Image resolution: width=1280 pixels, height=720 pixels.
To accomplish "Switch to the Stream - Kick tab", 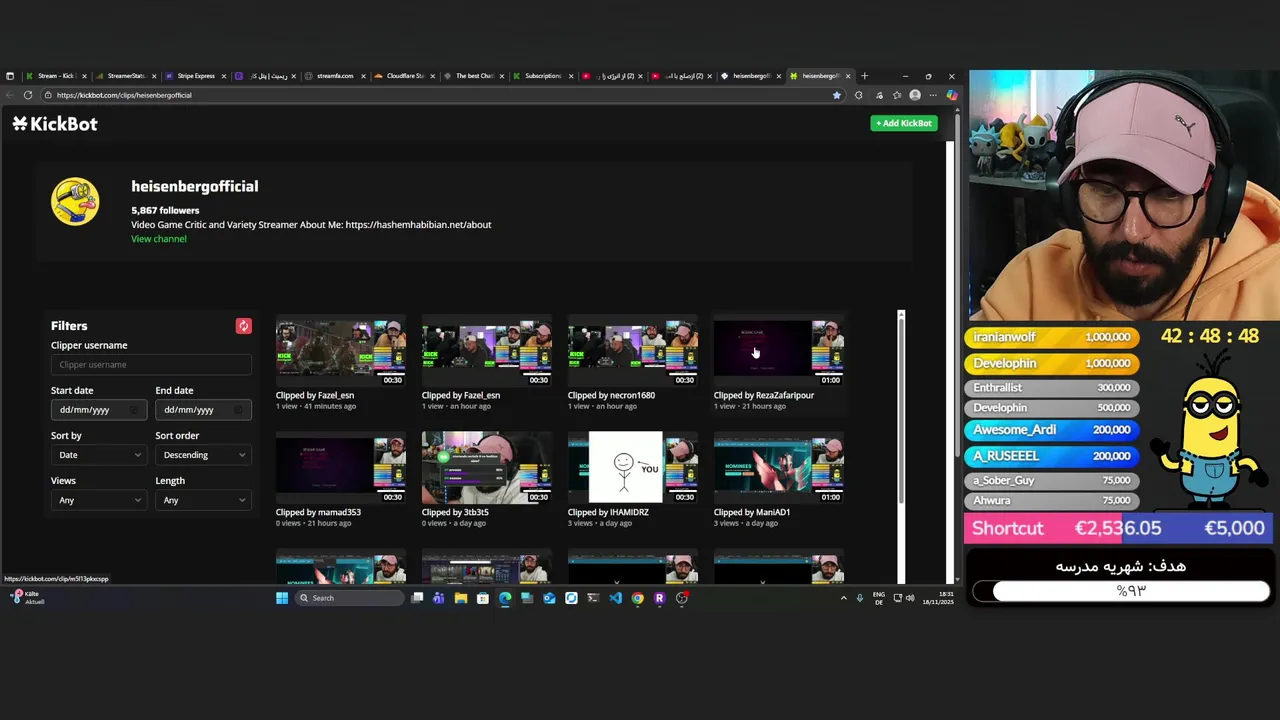I will click(x=56, y=76).
